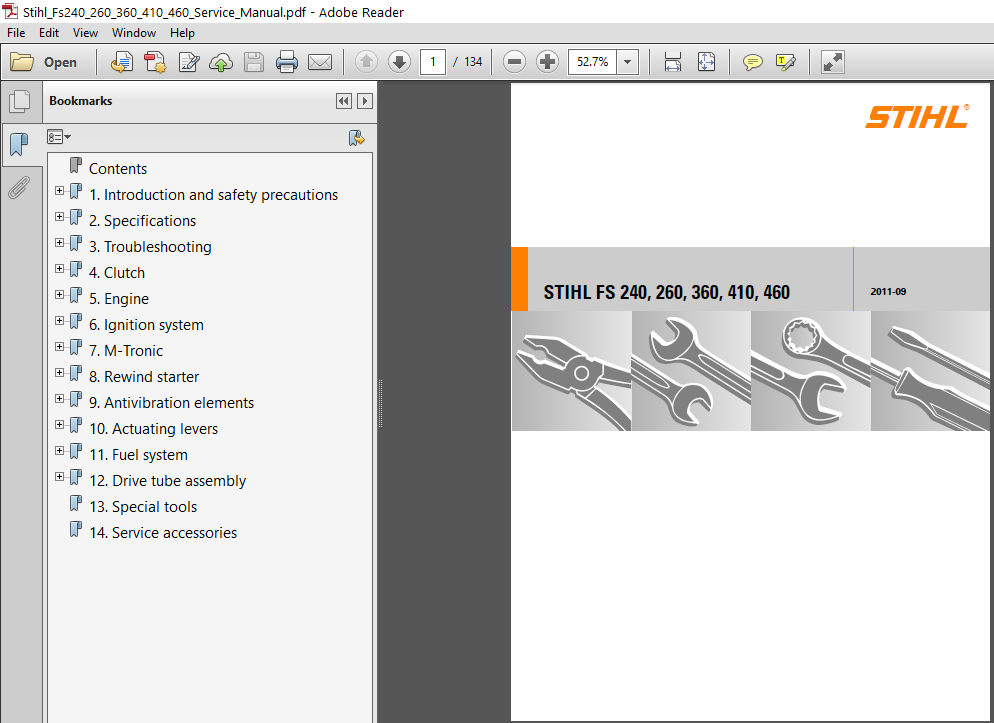Select the Bookmarks panel icon

[19, 145]
